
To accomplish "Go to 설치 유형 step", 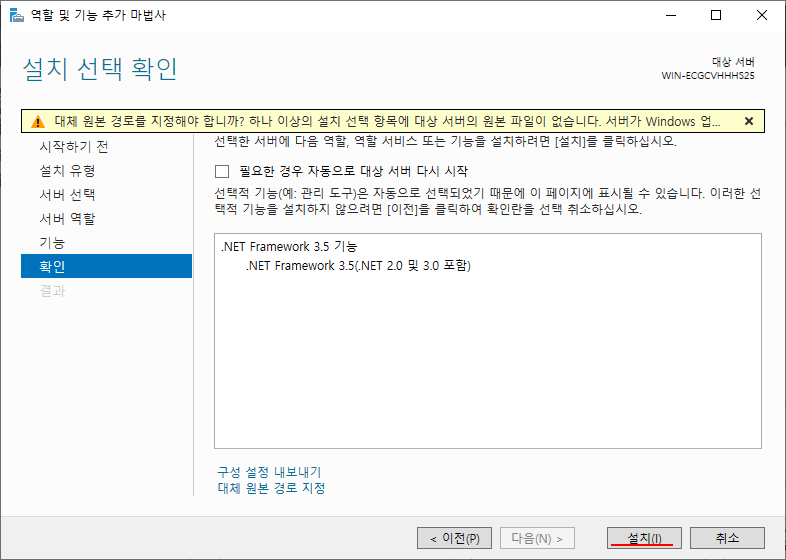I will 67,171.
